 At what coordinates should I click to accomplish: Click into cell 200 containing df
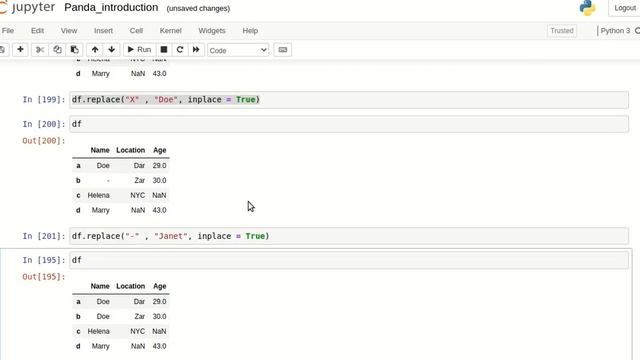349,124
